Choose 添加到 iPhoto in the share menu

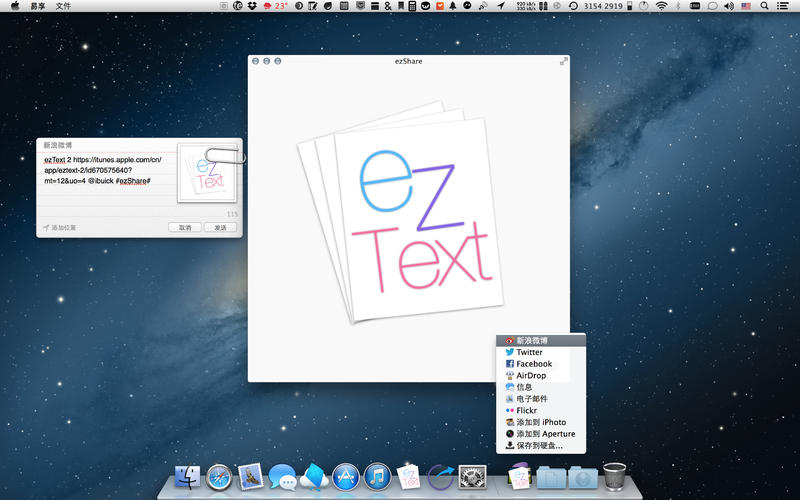[x=541, y=422]
